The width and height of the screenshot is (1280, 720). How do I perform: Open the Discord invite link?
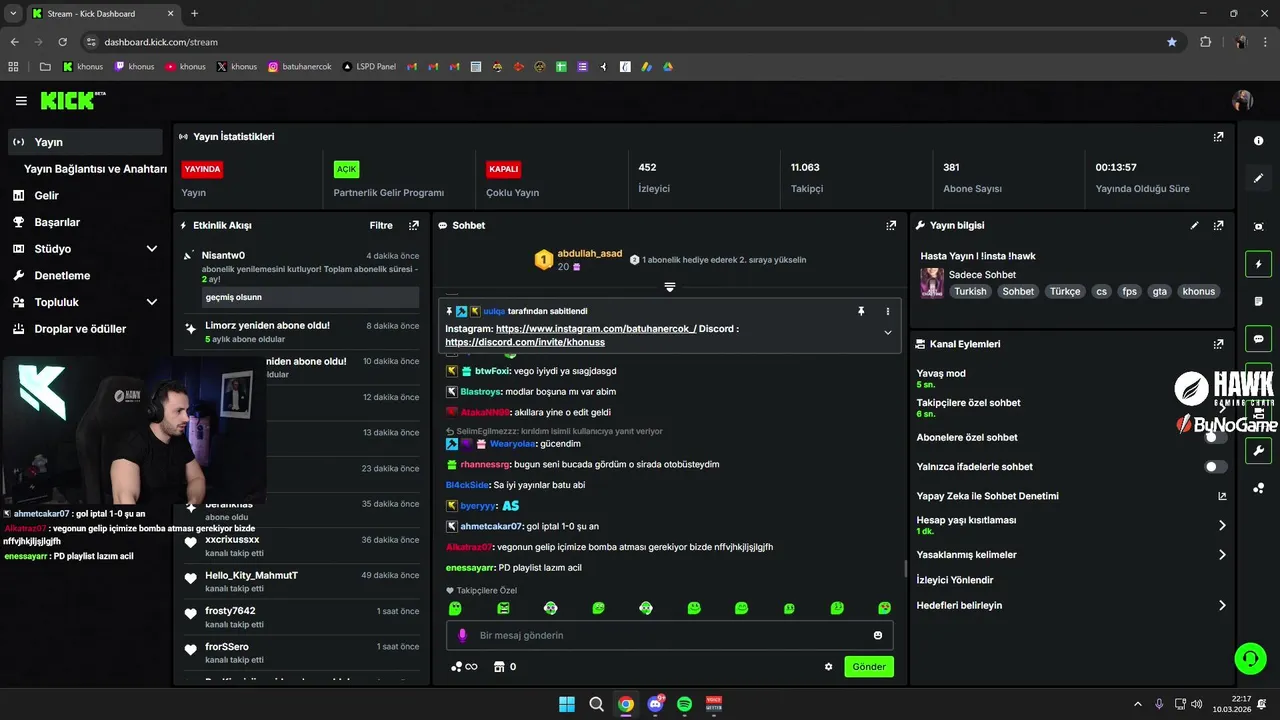(x=525, y=342)
